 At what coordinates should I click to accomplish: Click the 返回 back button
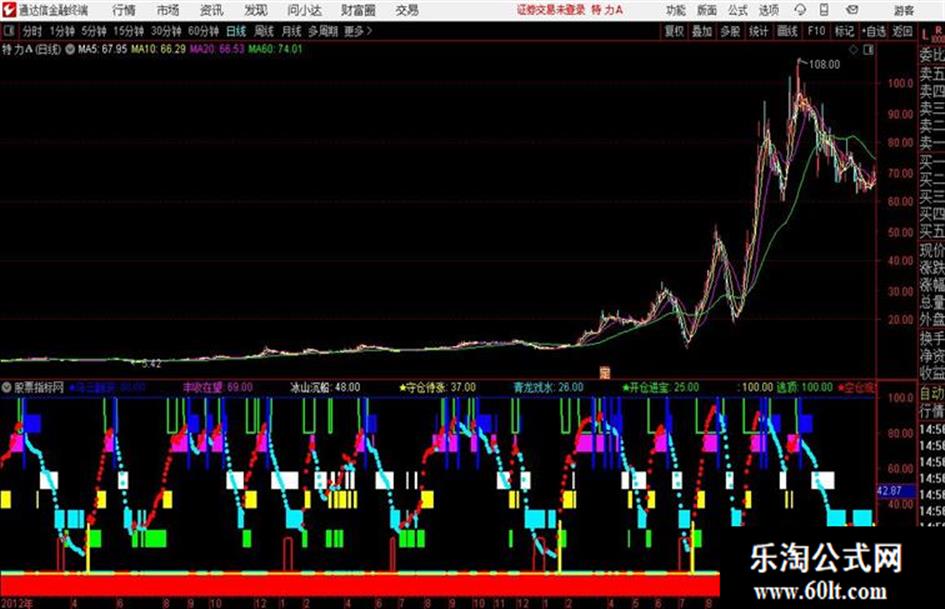click(903, 31)
